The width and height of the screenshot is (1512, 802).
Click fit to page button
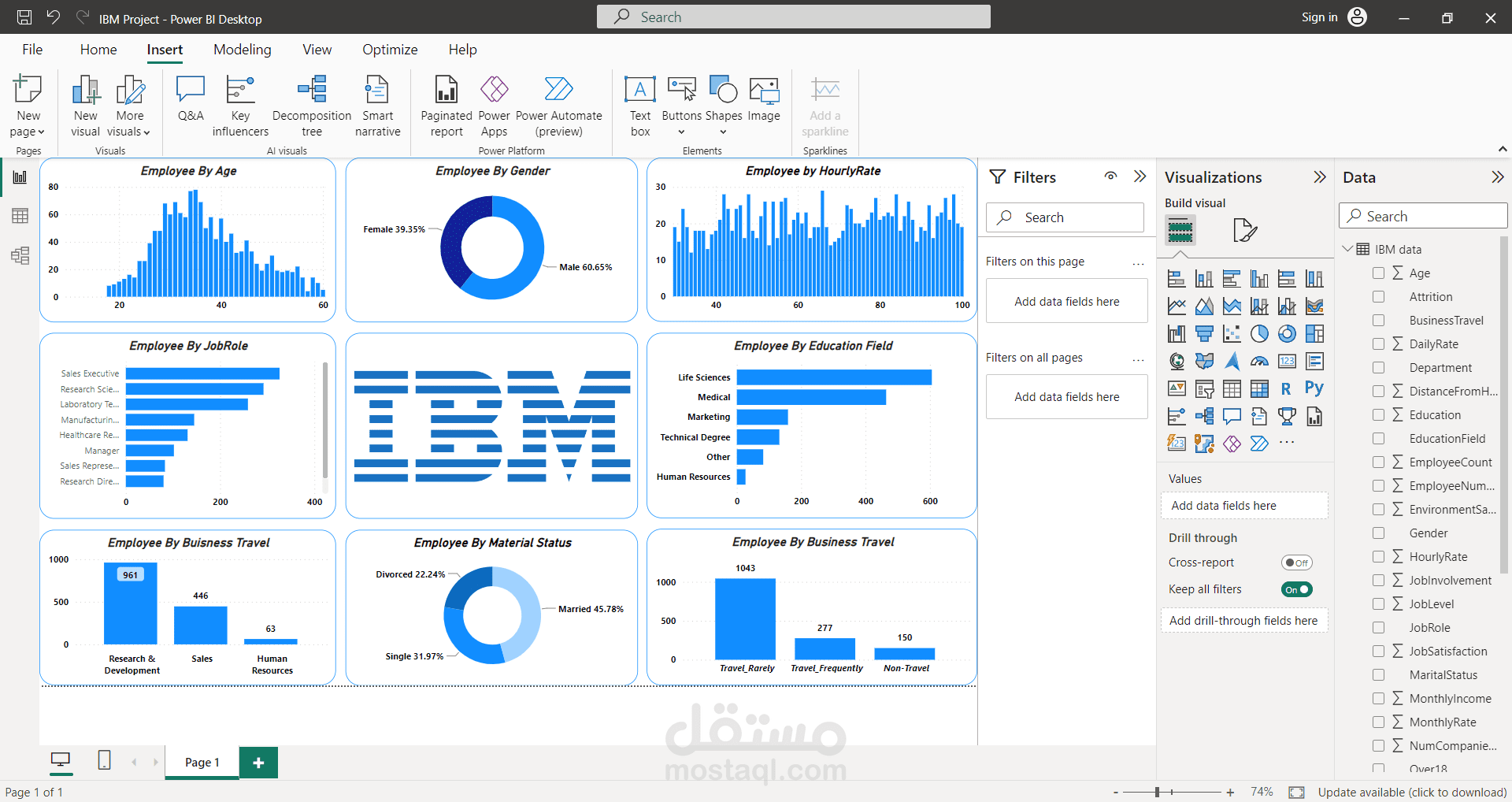1296,792
